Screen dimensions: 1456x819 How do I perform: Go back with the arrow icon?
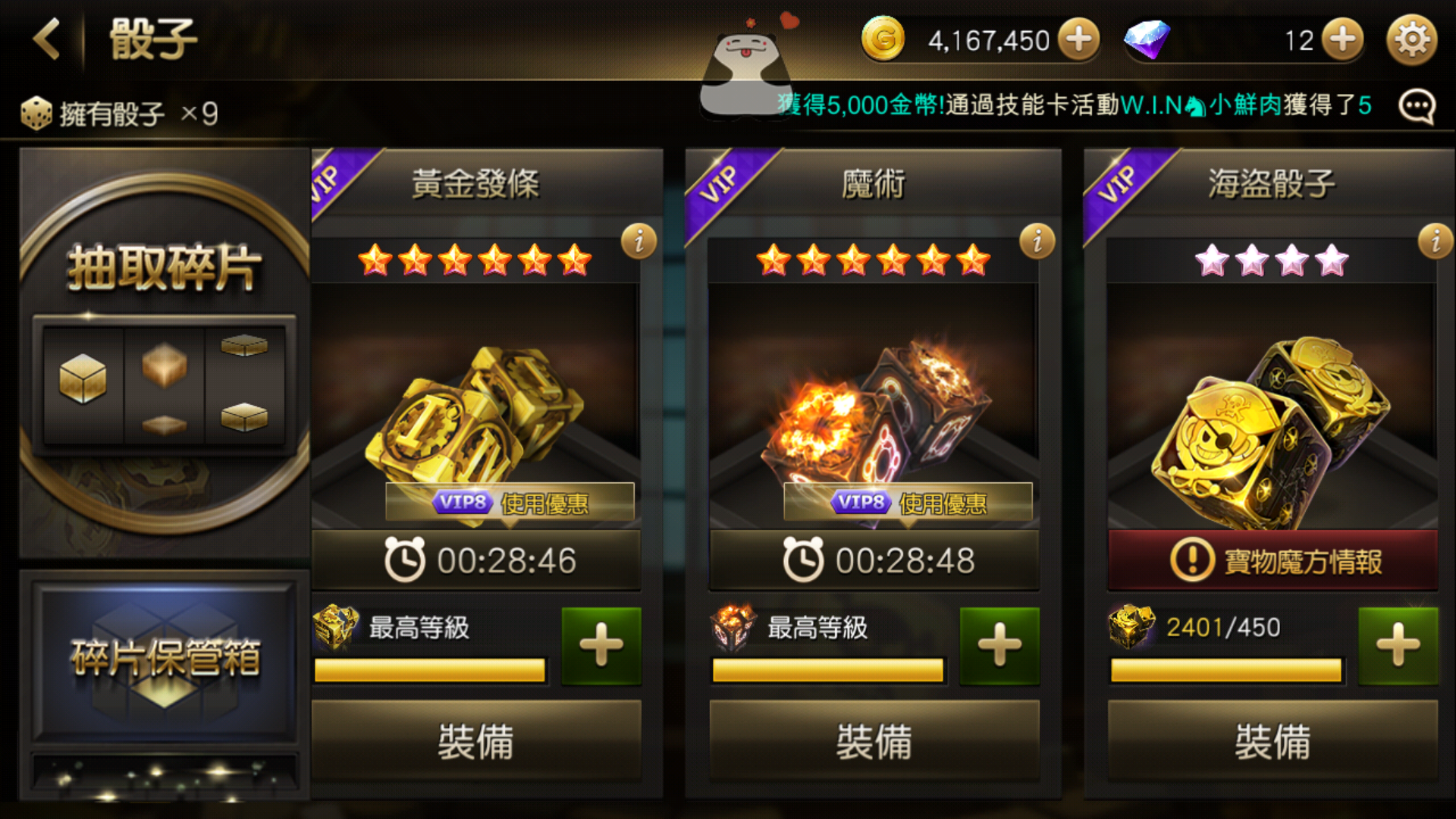coord(47,39)
